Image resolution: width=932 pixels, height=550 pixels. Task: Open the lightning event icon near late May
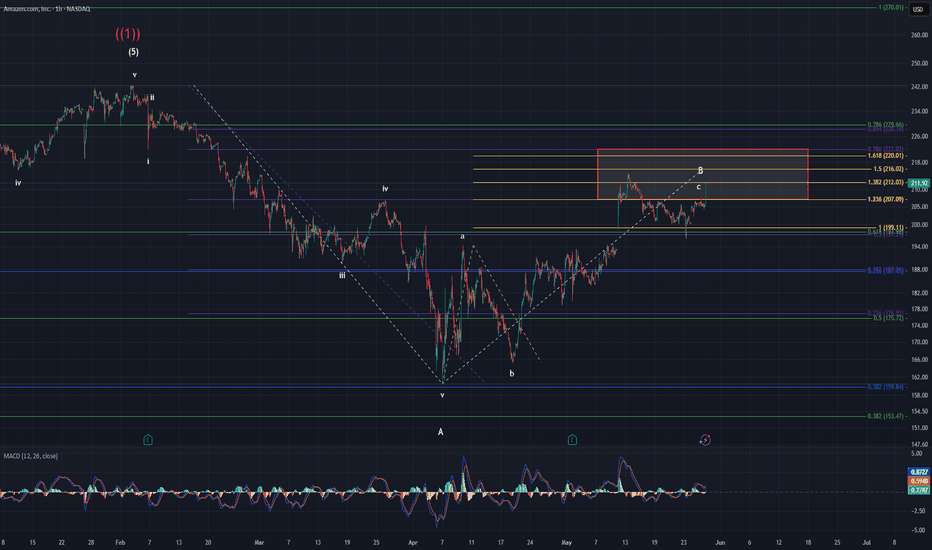705,440
